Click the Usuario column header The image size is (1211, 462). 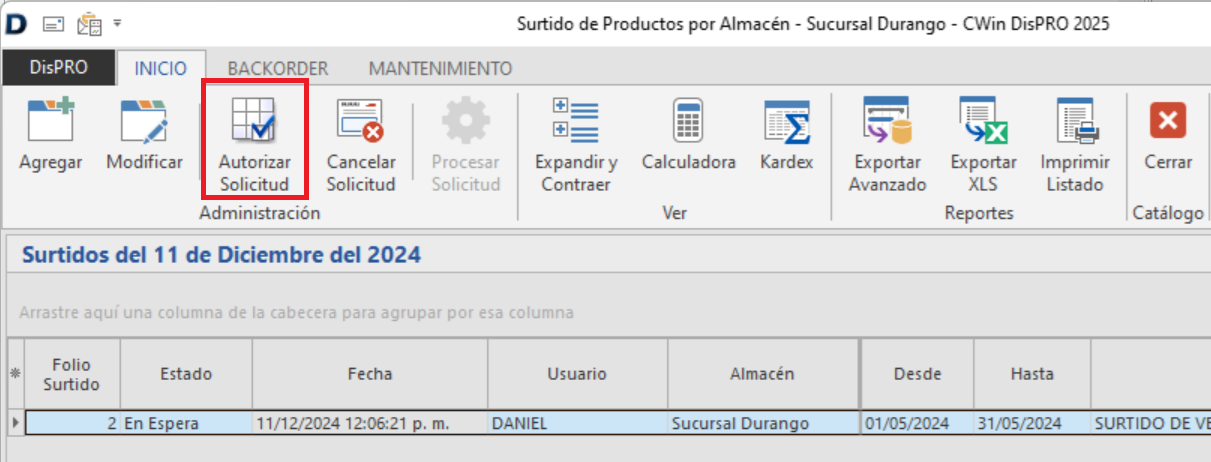(x=577, y=374)
